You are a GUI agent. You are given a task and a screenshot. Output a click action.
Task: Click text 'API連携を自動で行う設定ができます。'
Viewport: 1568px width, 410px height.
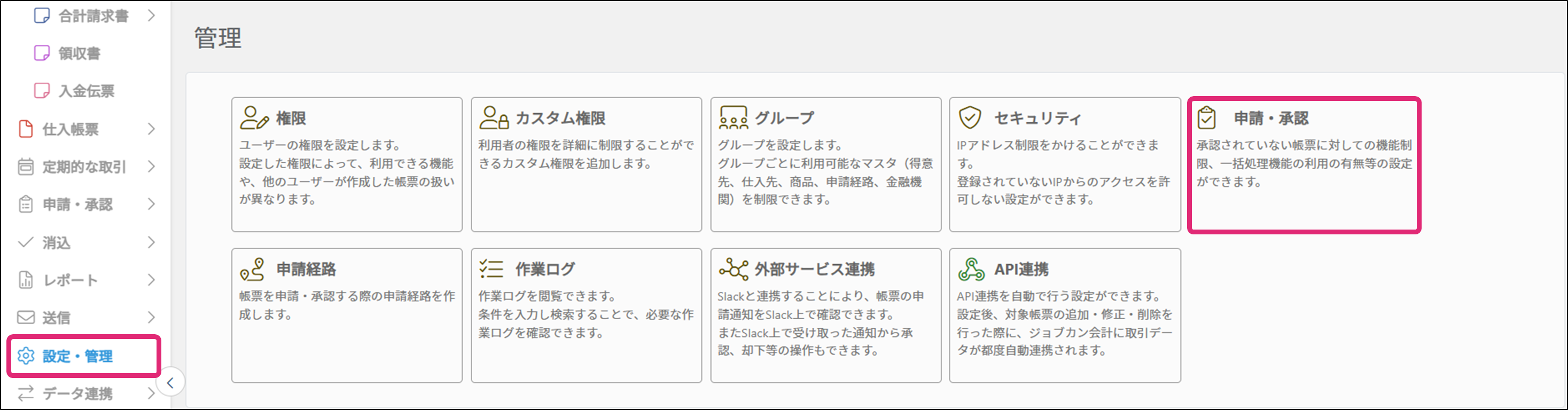click(x=1060, y=296)
